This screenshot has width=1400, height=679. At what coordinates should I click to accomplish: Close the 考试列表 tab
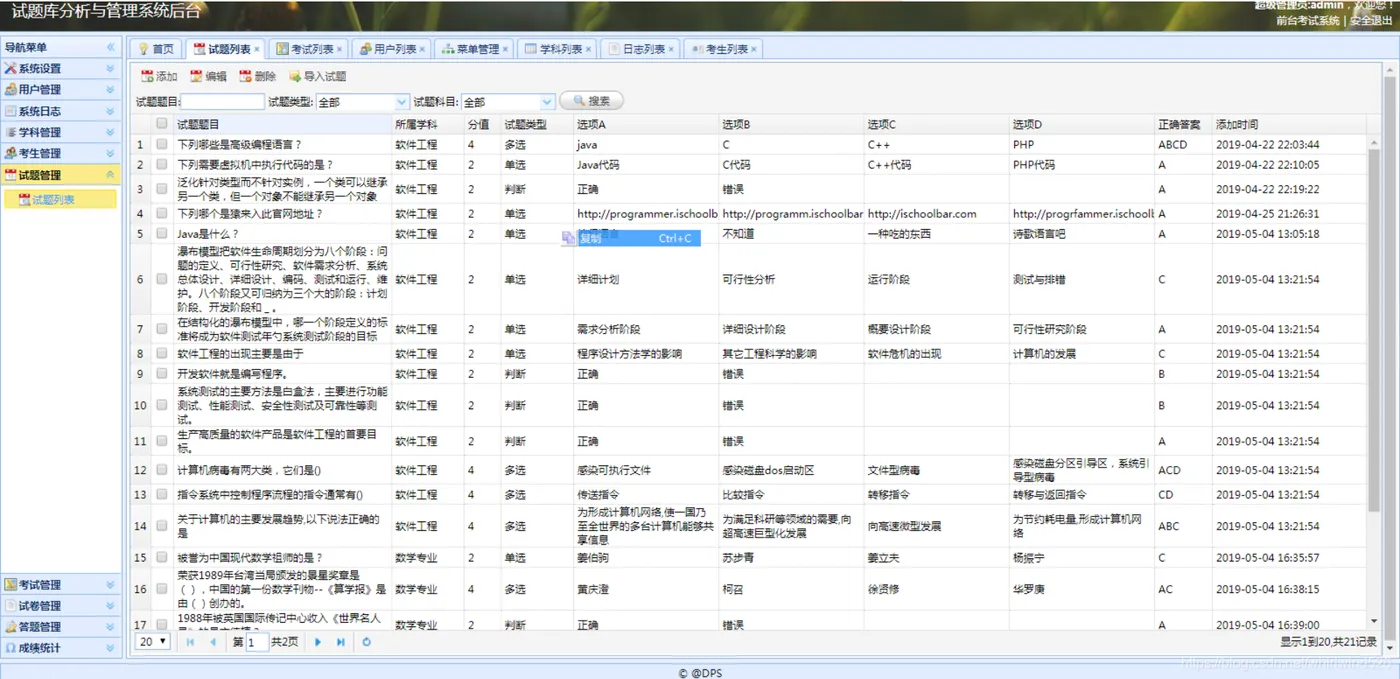coord(340,49)
